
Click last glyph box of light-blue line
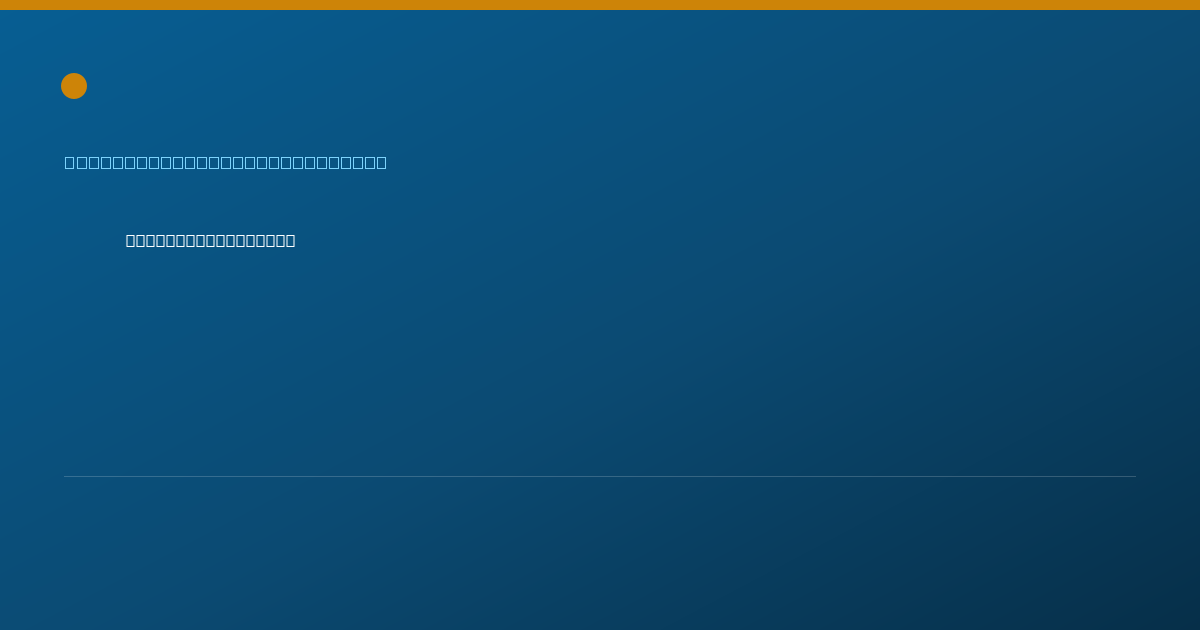tap(381, 162)
